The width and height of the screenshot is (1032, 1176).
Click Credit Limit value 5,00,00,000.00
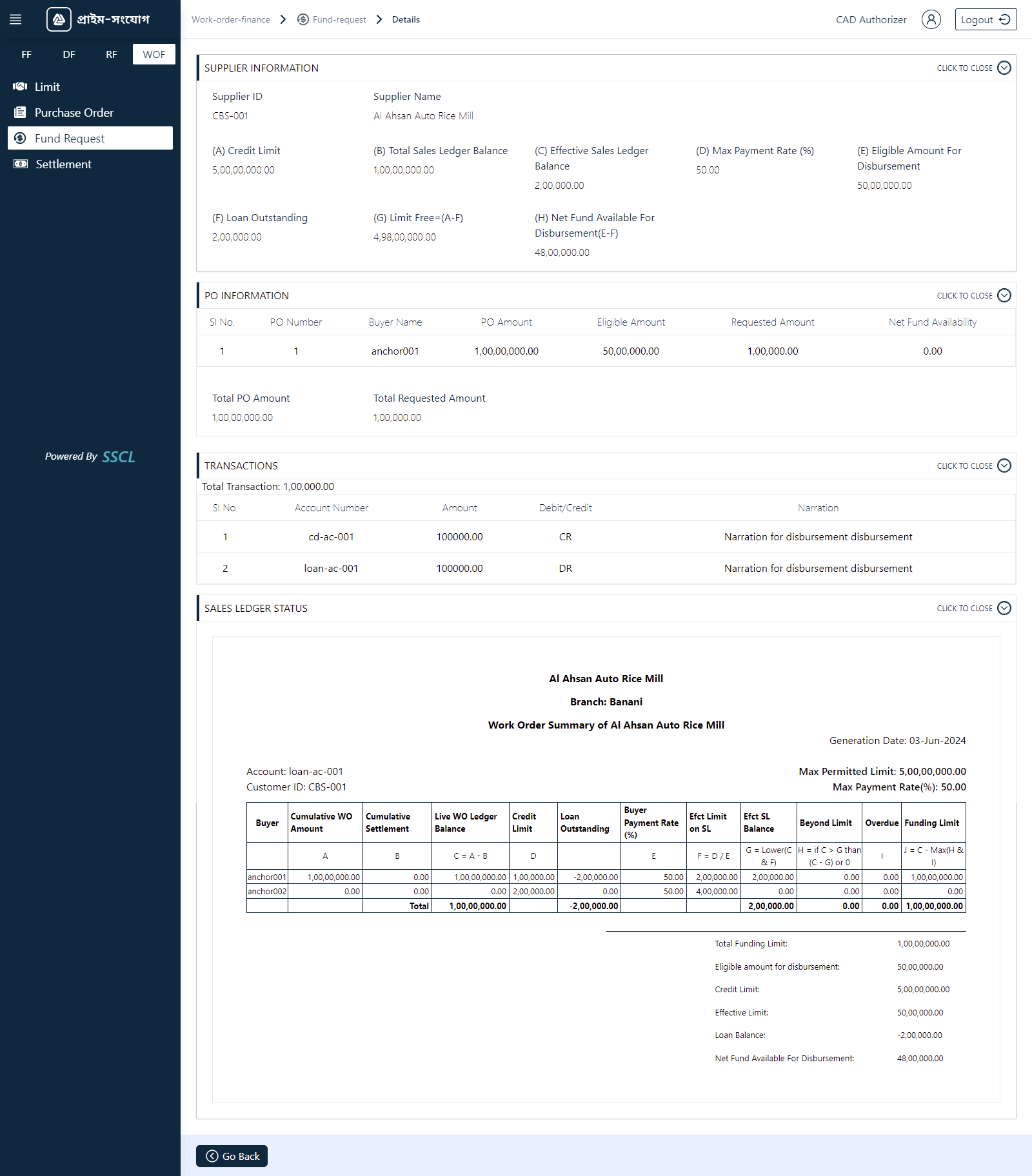tap(243, 170)
